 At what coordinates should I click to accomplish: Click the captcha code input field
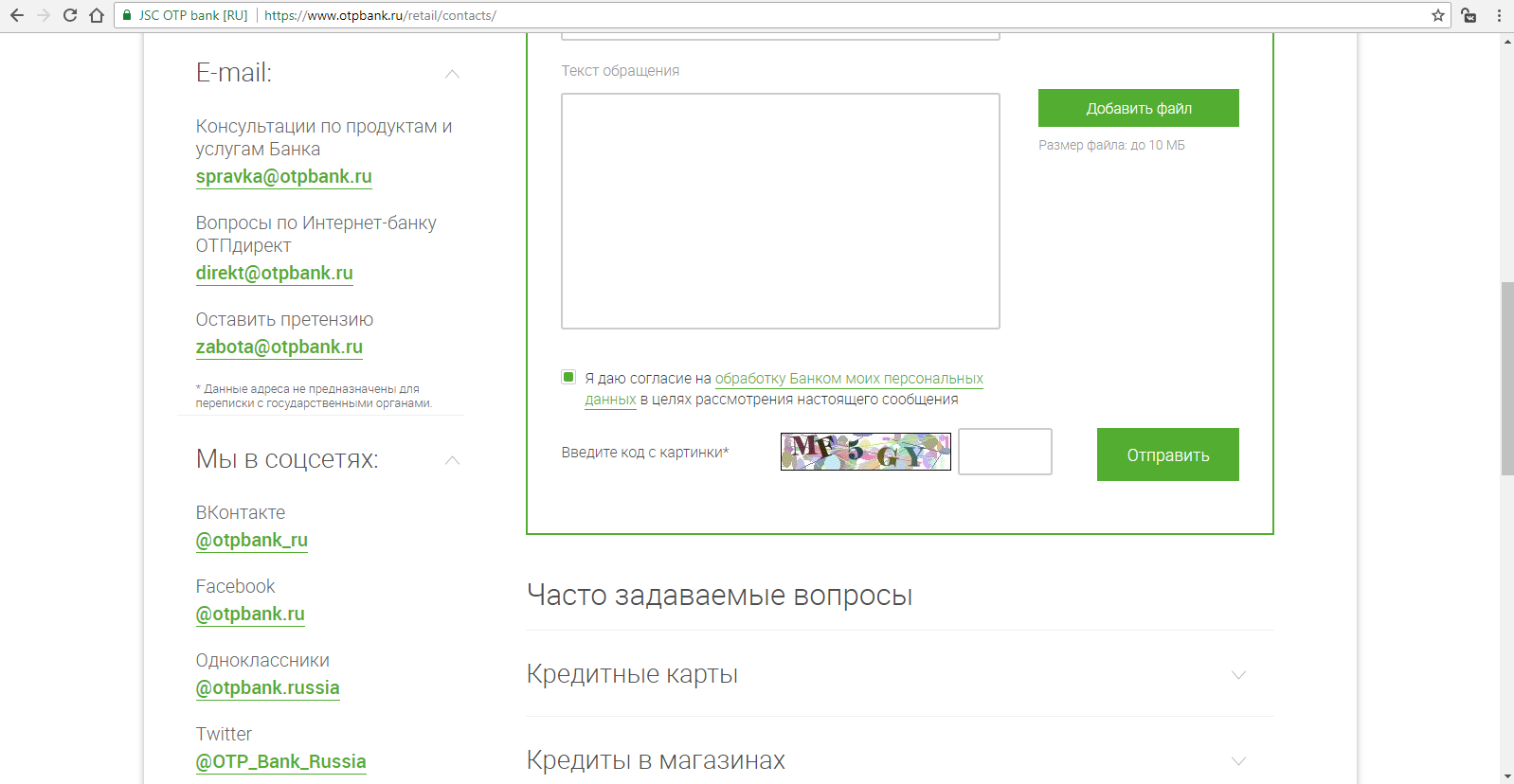point(1004,452)
